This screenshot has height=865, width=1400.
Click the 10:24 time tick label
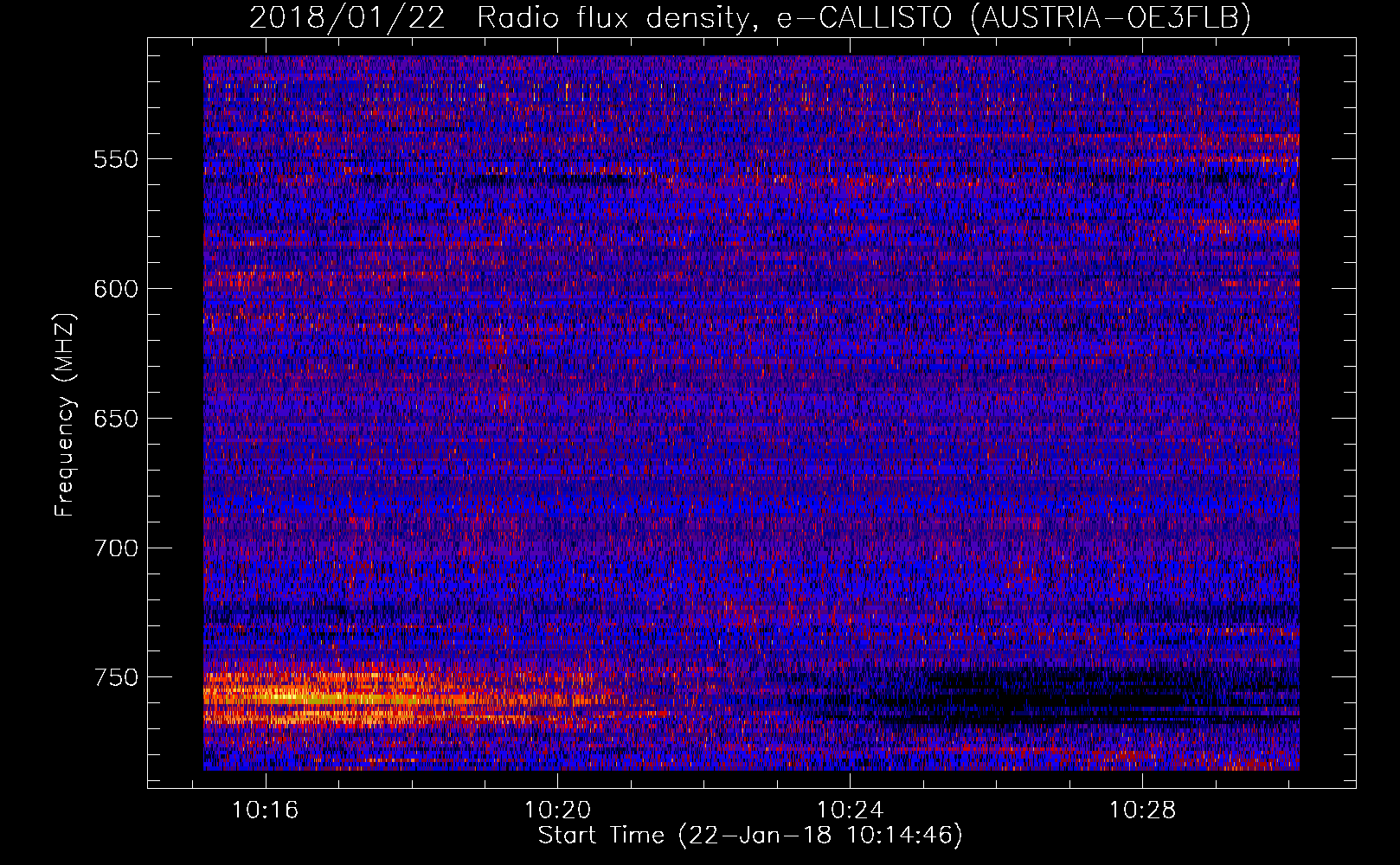[x=851, y=810]
